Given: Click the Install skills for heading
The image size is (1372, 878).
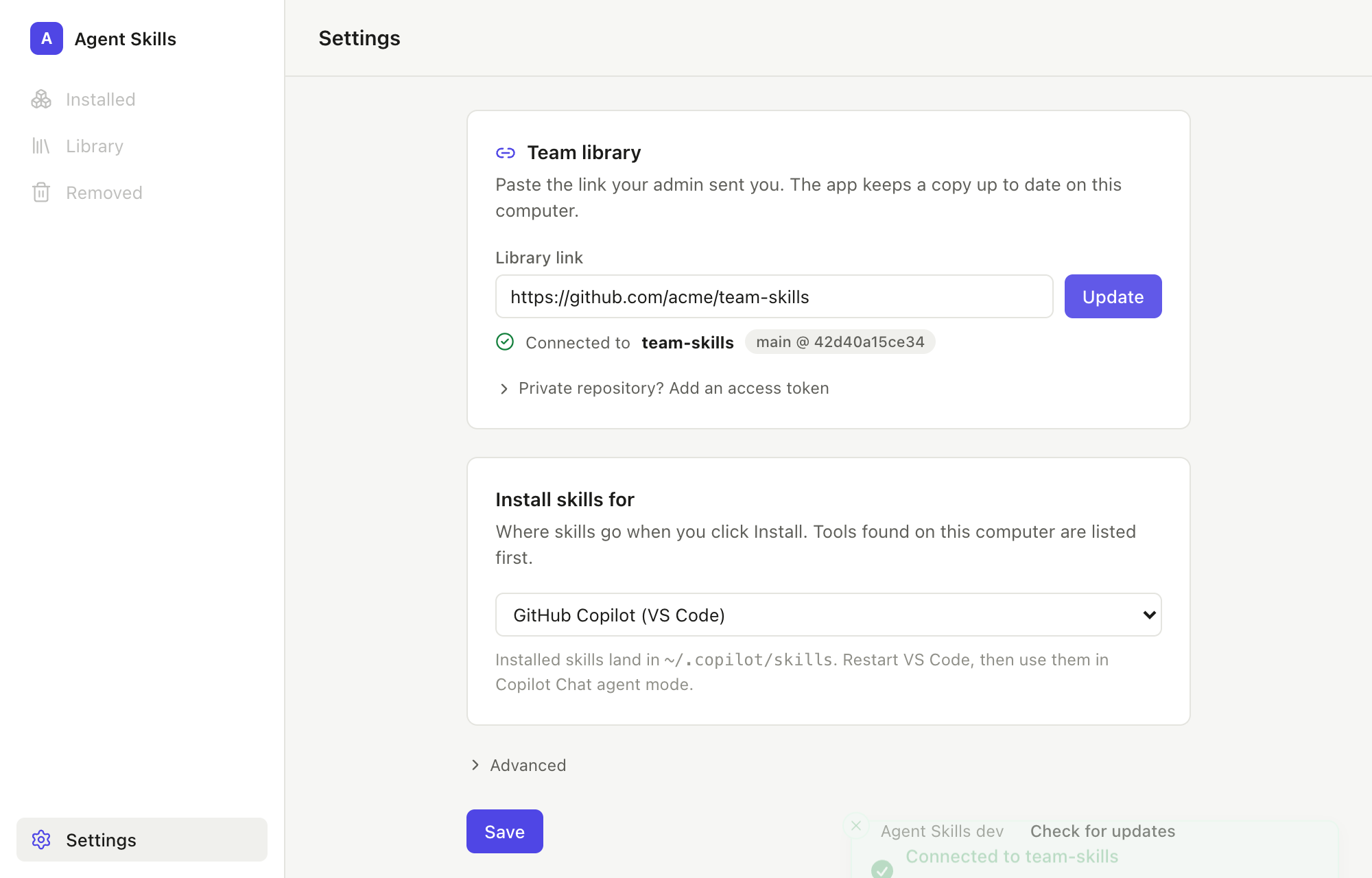Looking at the screenshot, I should click(565, 499).
